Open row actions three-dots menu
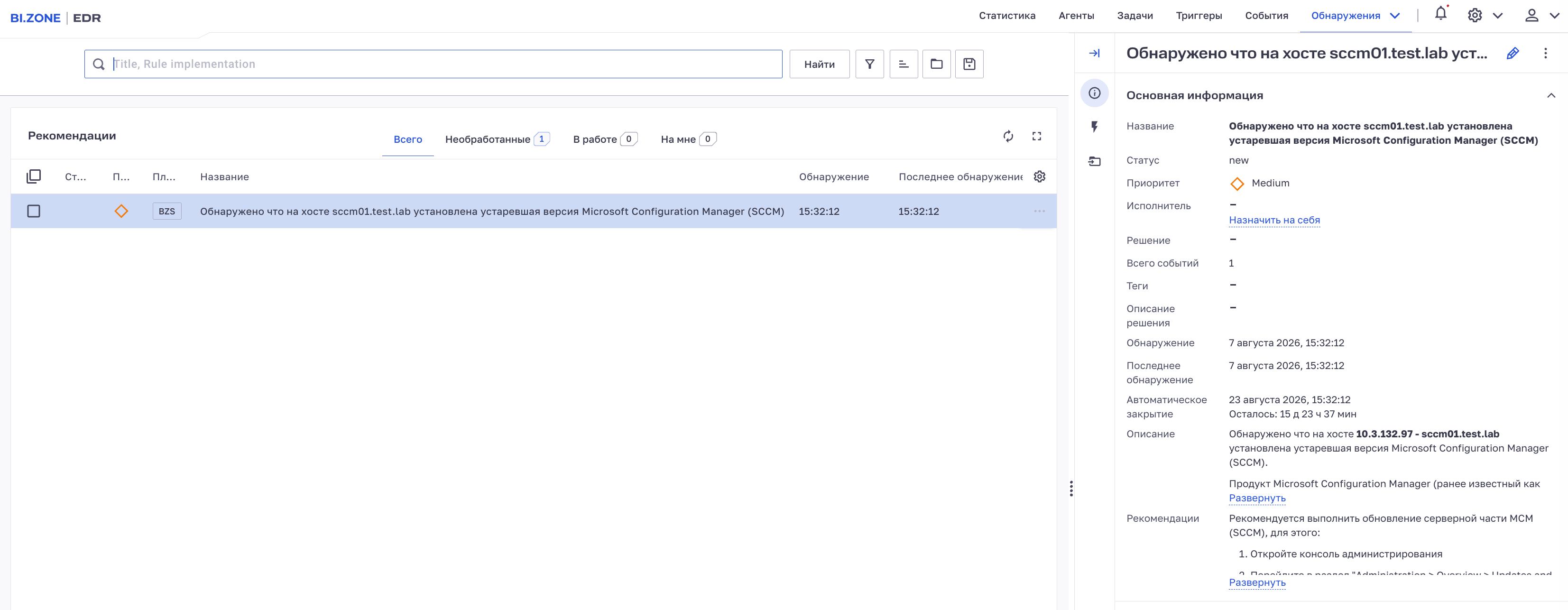Image resolution: width=1568 pixels, height=610 pixels. click(1039, 211)
